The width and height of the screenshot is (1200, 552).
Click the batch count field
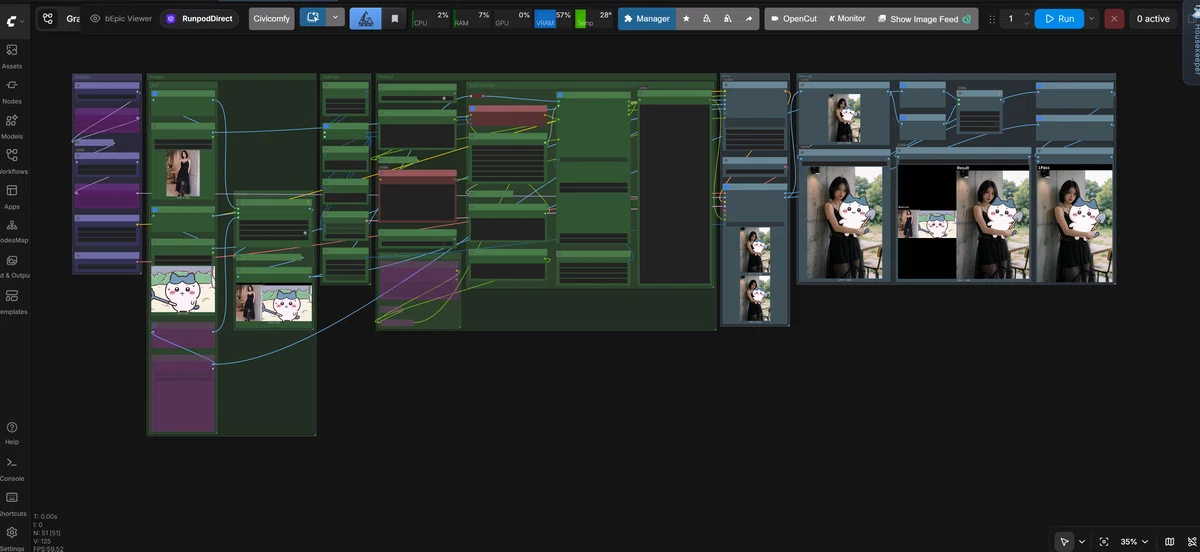tap(1011, 19)
